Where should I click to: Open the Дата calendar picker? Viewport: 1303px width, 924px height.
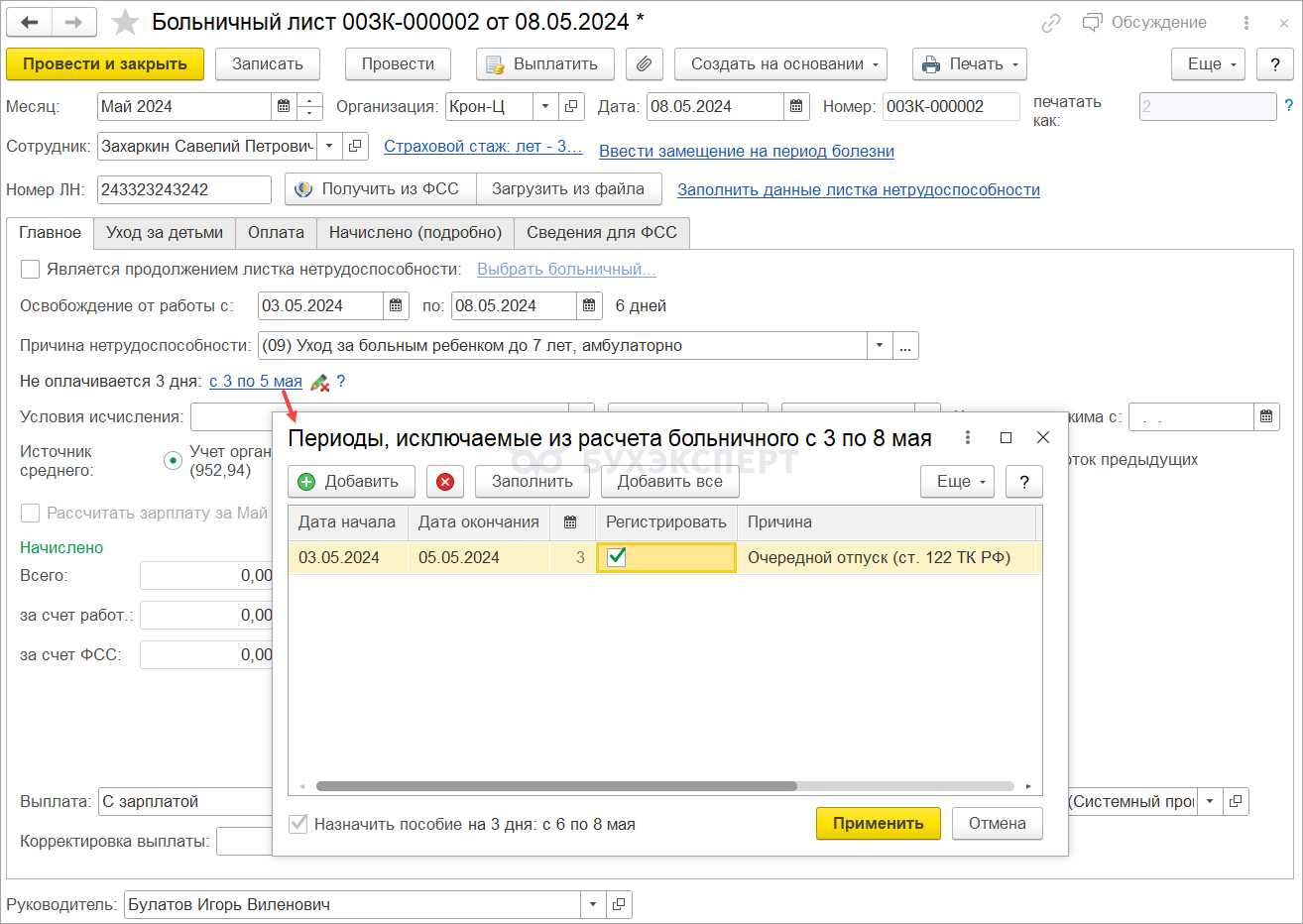[x=796, y=106]
